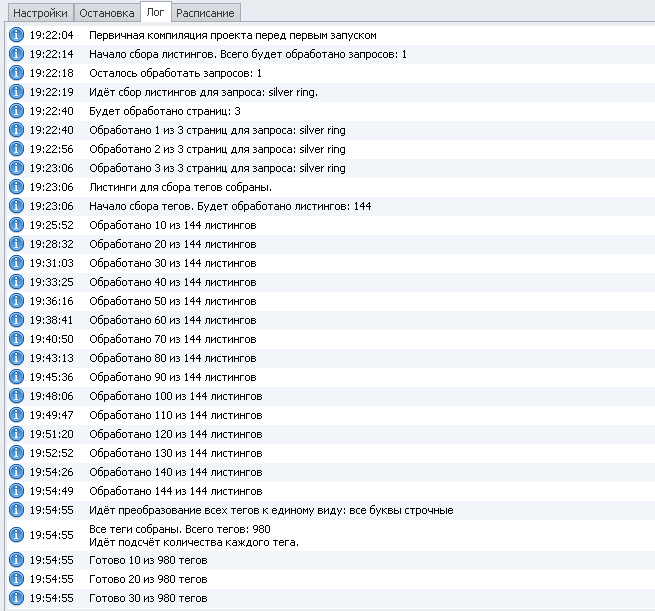Click info icon of the 19:25:52 entry
Image resolution: width=655 pixels, height=611 pixels.
(16, 225)
